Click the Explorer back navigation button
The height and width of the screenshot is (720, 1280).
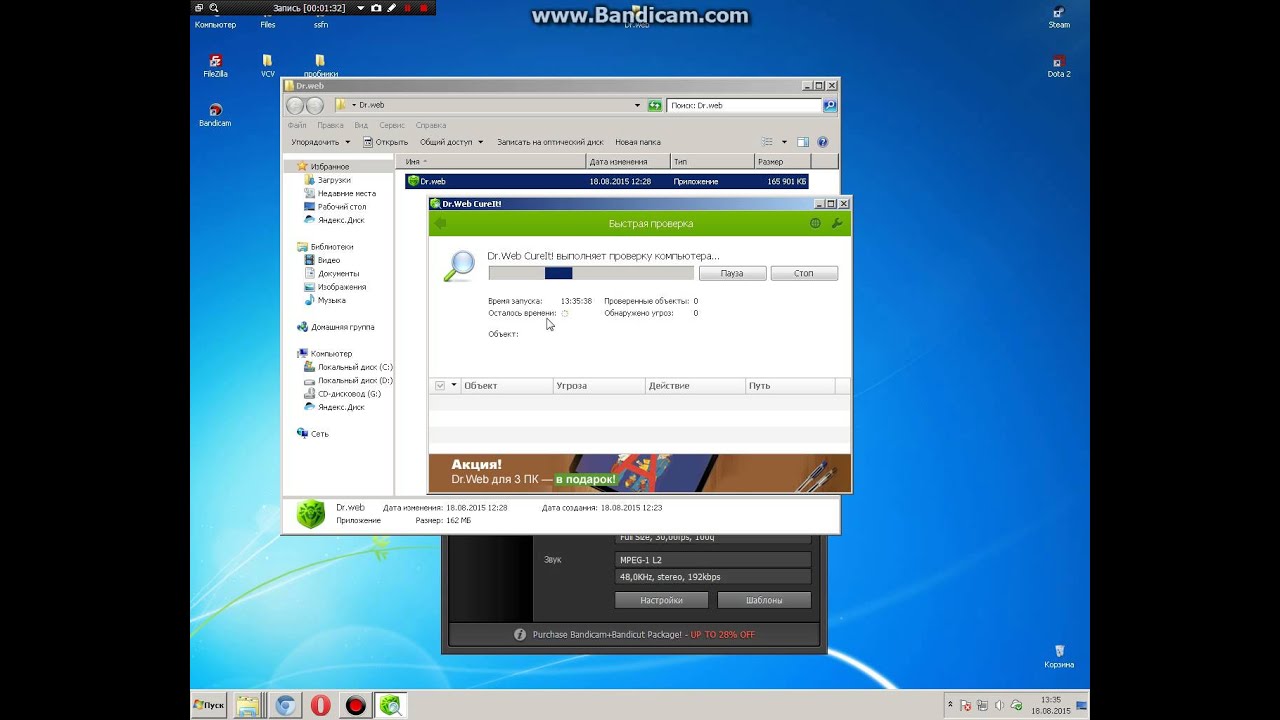(x=295, y=105)
